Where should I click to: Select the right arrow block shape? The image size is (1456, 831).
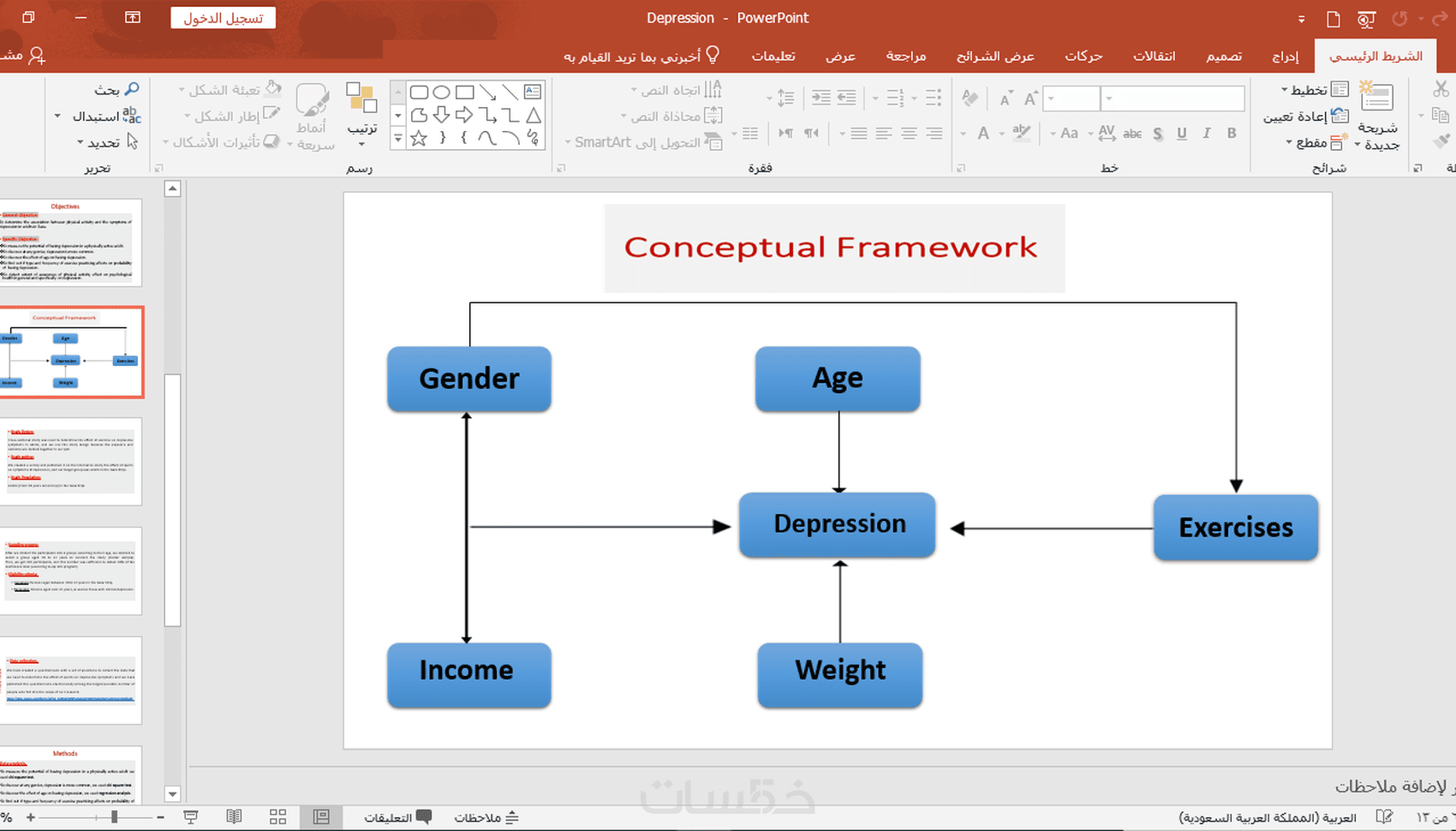tap(464, 115)
